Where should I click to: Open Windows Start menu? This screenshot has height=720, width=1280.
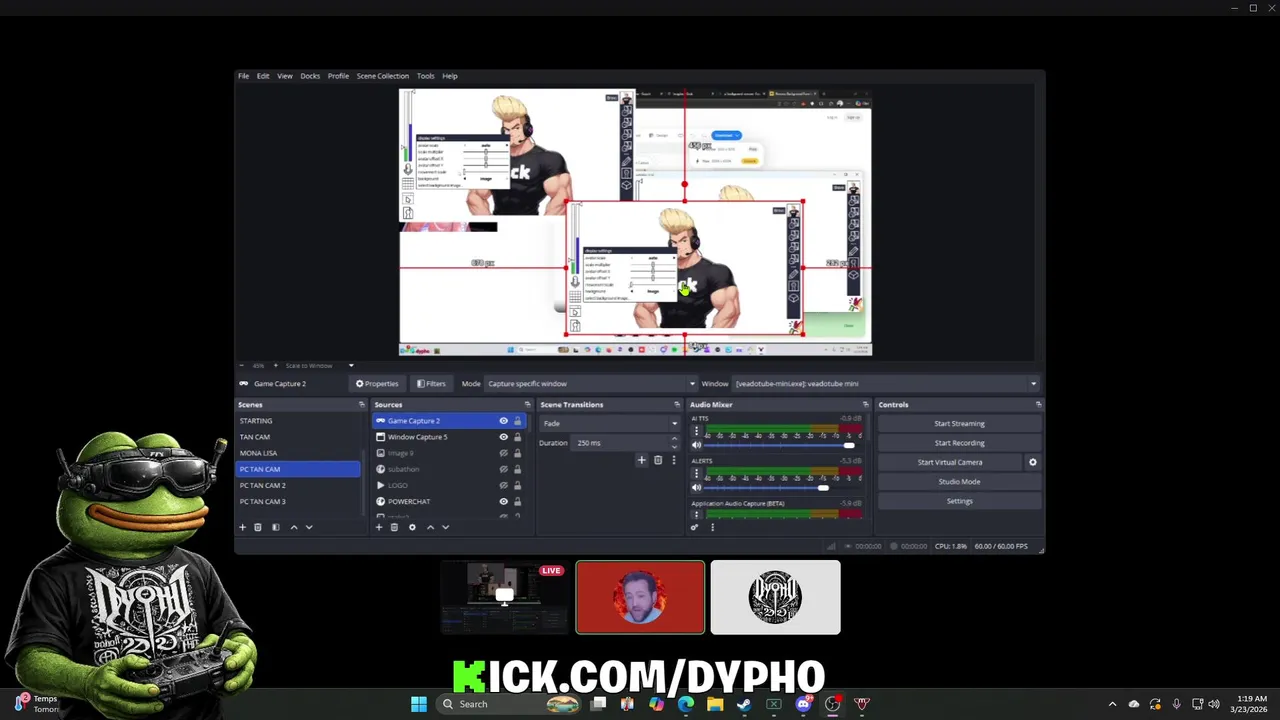tap(419, 704)
